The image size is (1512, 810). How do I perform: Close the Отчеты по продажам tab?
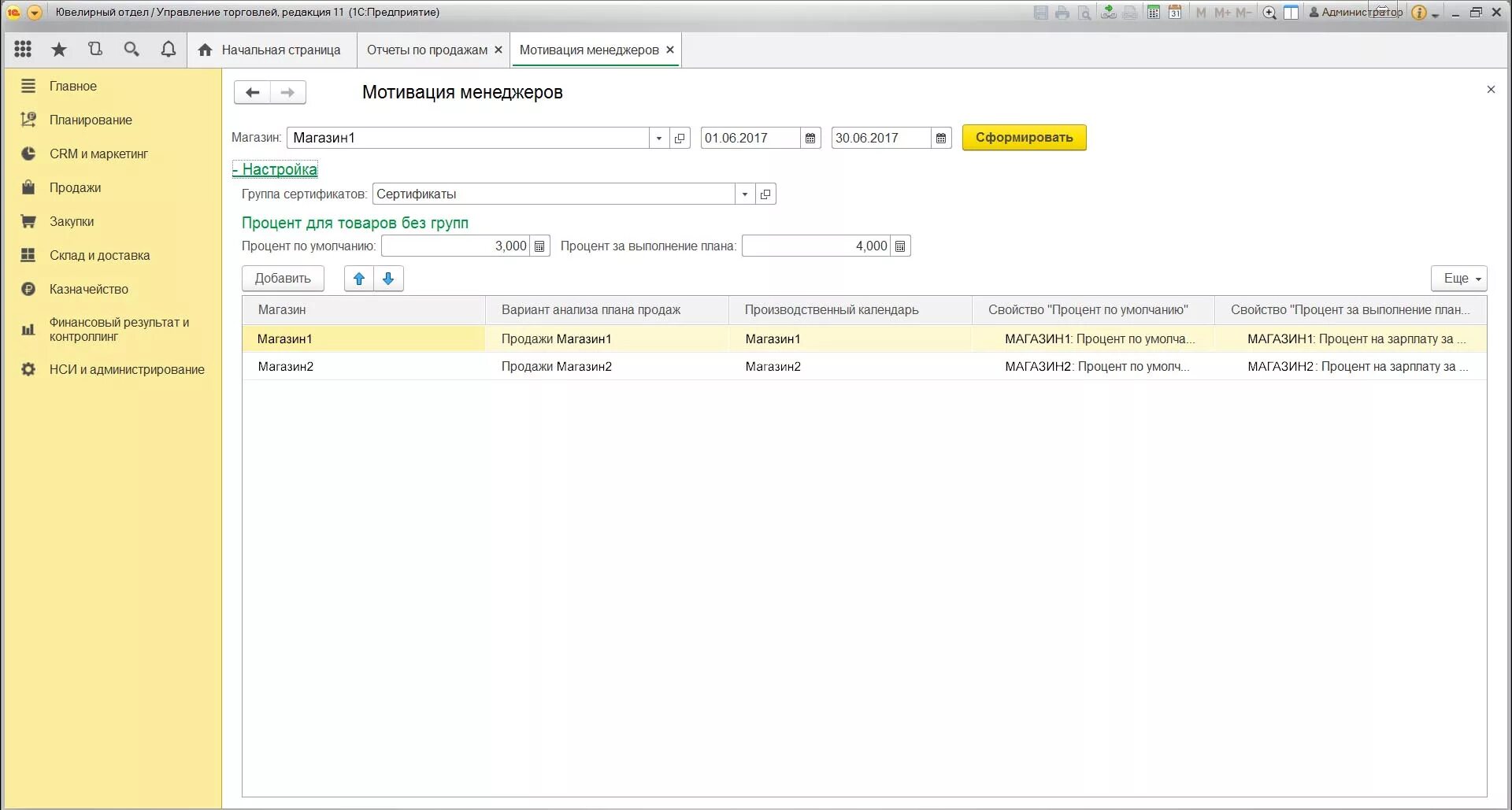[x=498, y=50]
